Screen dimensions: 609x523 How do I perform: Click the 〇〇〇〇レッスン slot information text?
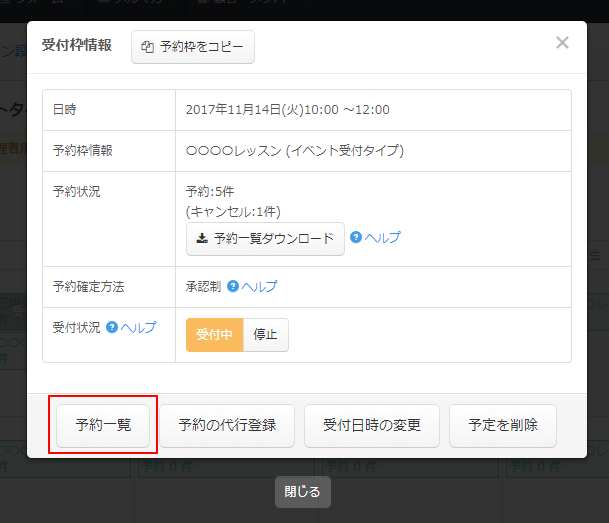pos(295,151)
